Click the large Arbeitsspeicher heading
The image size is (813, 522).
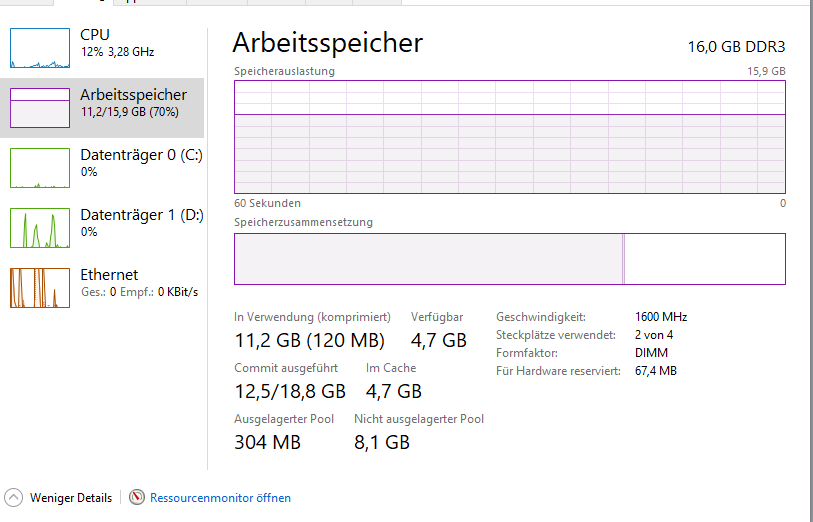(x=328, y=42)
